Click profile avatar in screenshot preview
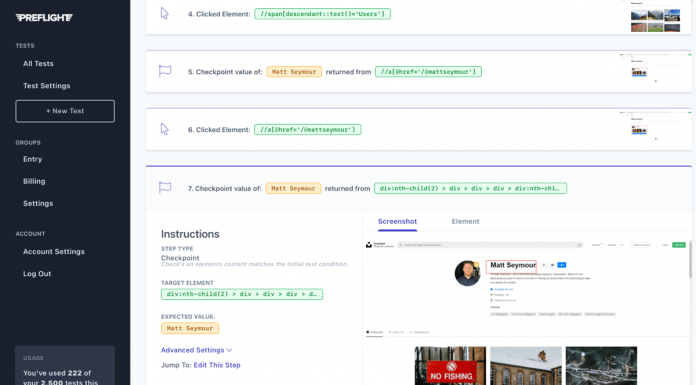696x385 pixels. point(467,273)
